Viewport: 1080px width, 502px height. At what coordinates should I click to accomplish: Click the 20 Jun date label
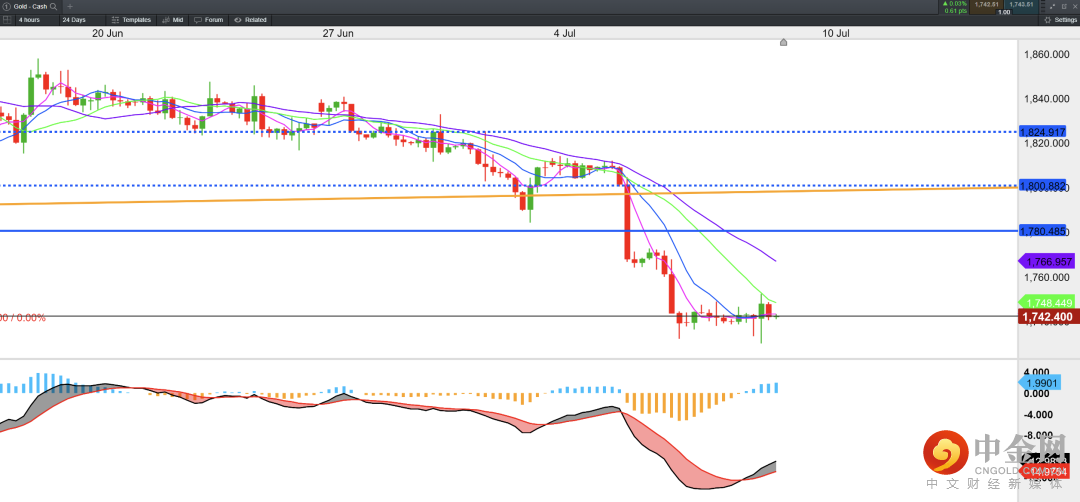click(107, 33)
